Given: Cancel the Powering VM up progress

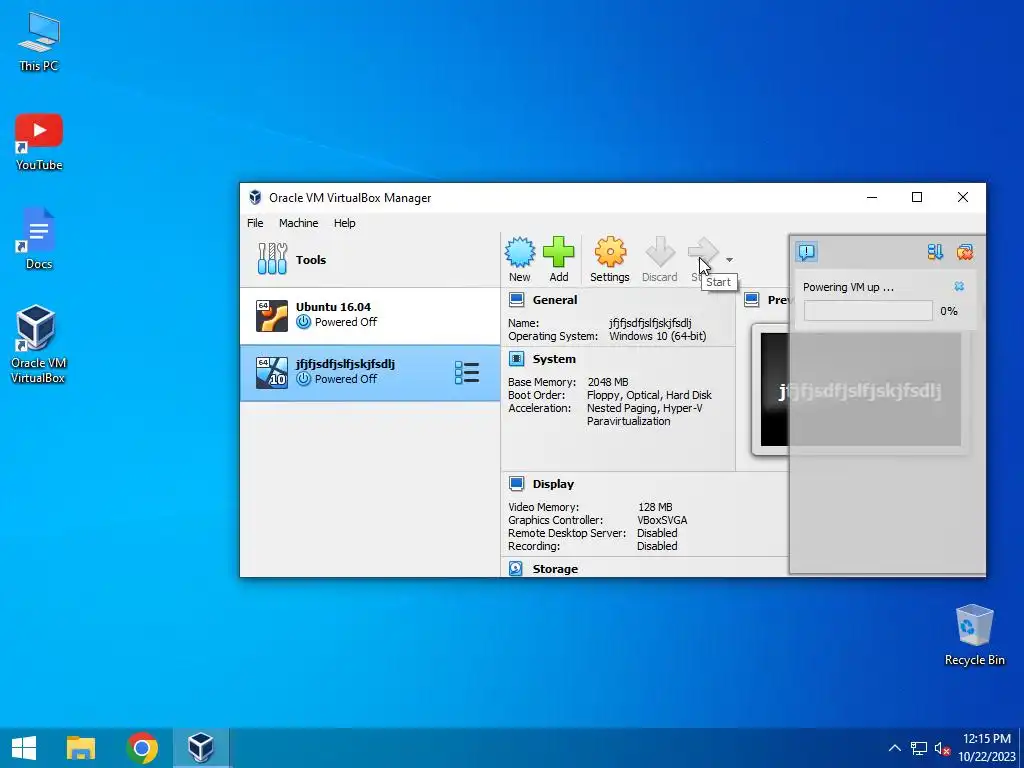Looking at the screenshot, I should click(x=959, y=286).
